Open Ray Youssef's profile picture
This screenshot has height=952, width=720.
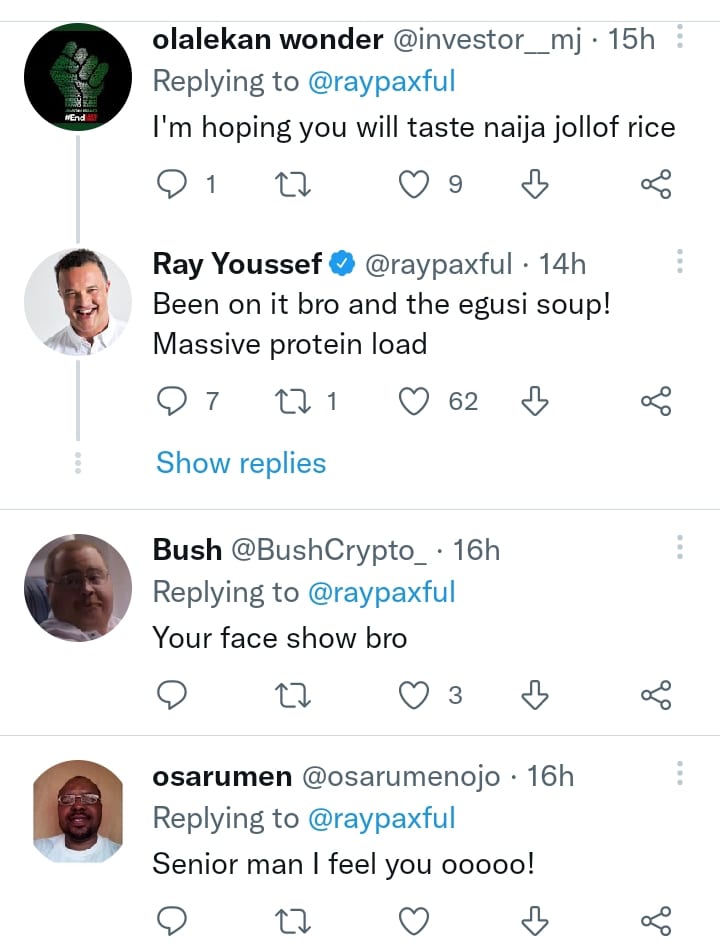point(77,301)
